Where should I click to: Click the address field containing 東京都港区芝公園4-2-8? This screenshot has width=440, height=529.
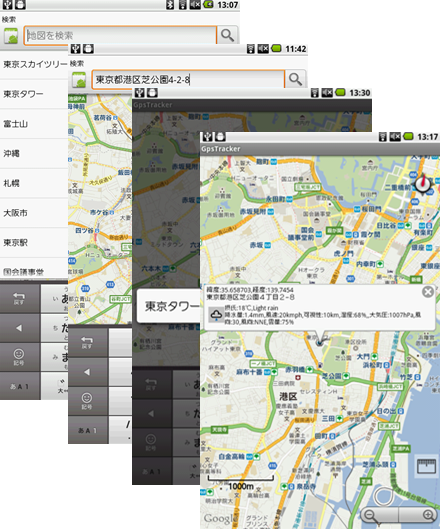tap(188, 79)
